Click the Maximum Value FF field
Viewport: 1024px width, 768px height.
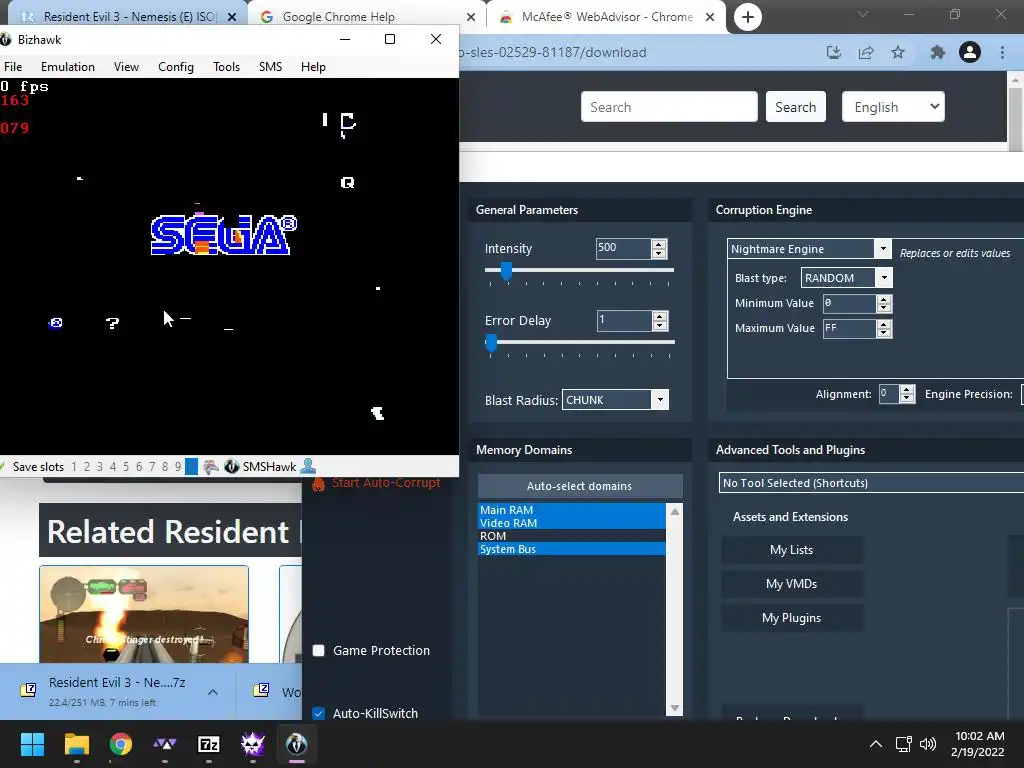coord(849,328)
